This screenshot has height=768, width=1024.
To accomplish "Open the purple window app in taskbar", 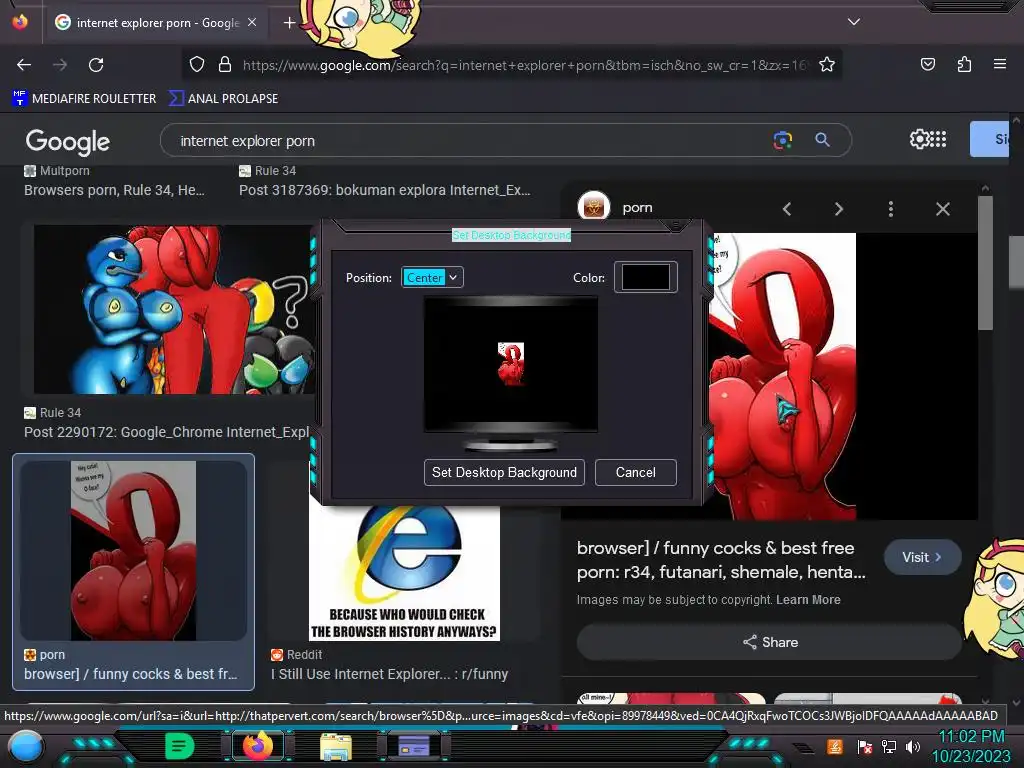I will [414, 746].
